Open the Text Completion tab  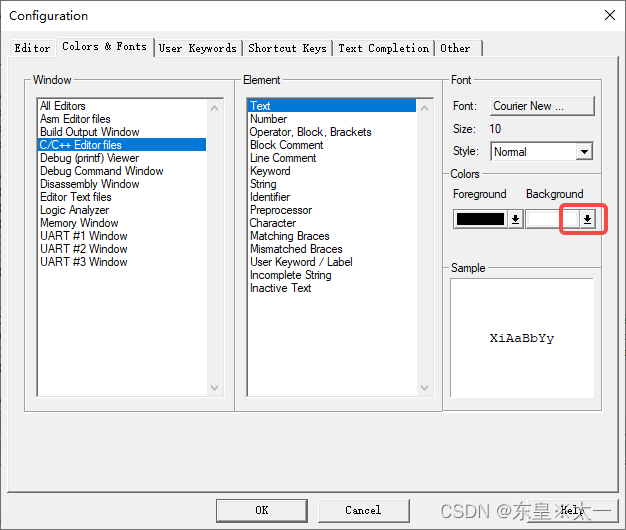coord(384,48)
